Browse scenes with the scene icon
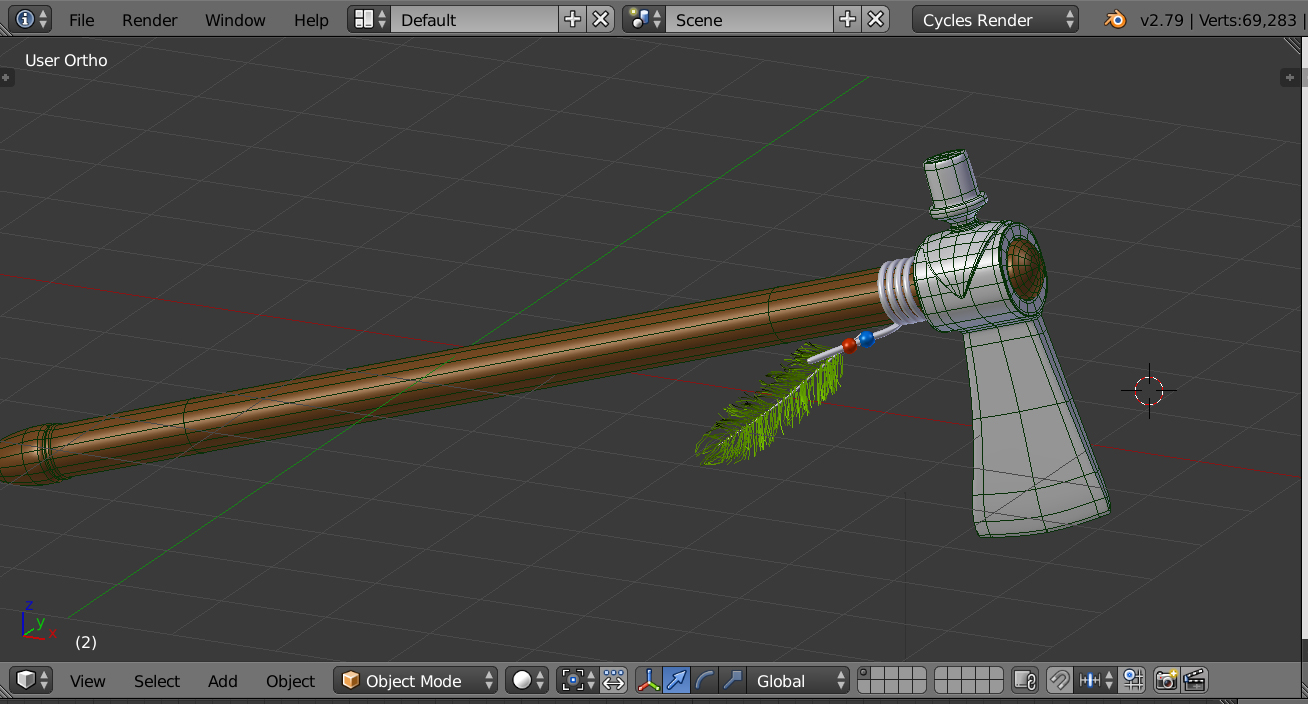This screenshot has height=704, width=1308. (x=644, y=19)
